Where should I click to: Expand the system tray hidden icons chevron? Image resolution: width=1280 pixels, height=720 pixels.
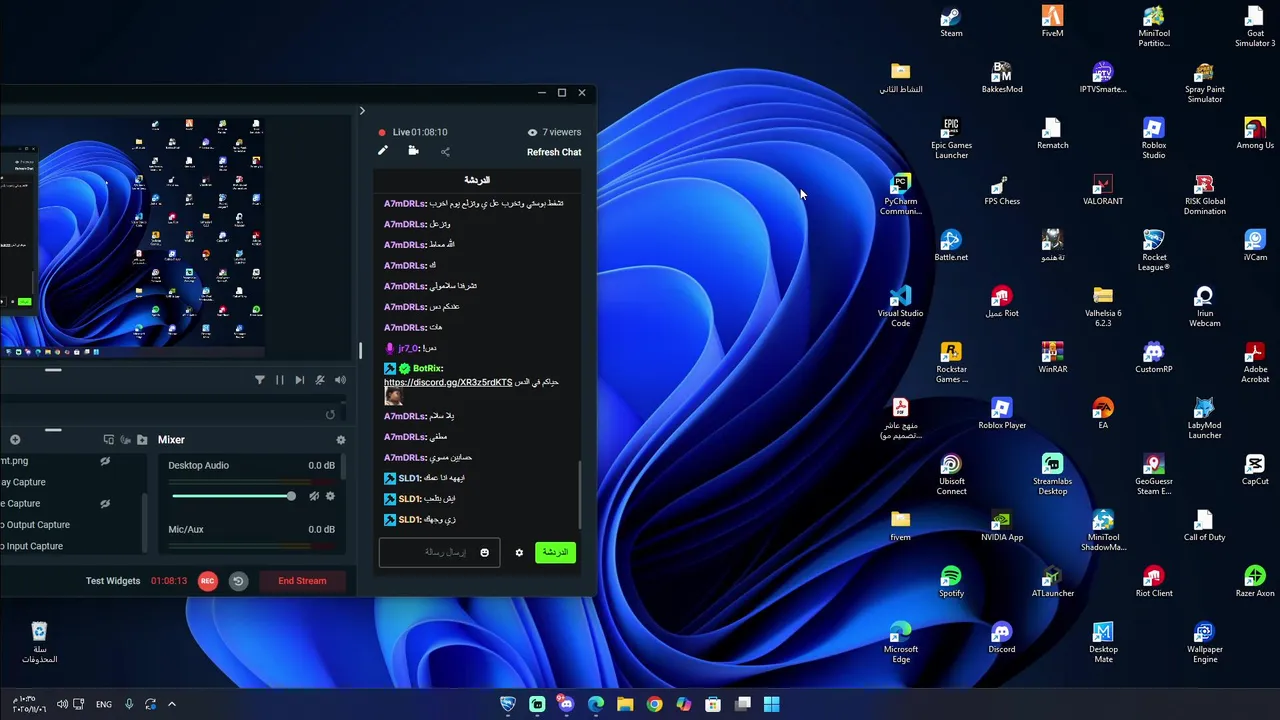[x=172, y=704]
